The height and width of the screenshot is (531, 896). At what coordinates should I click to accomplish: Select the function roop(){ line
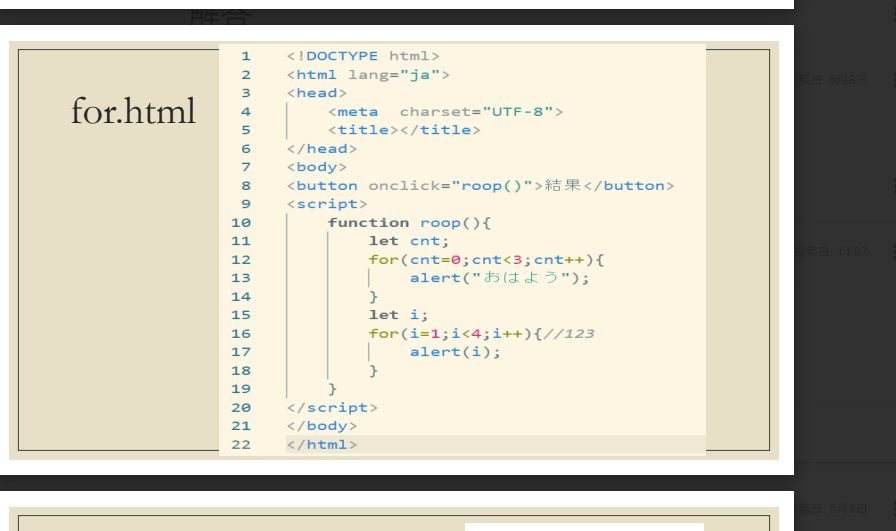click(409, 223)
